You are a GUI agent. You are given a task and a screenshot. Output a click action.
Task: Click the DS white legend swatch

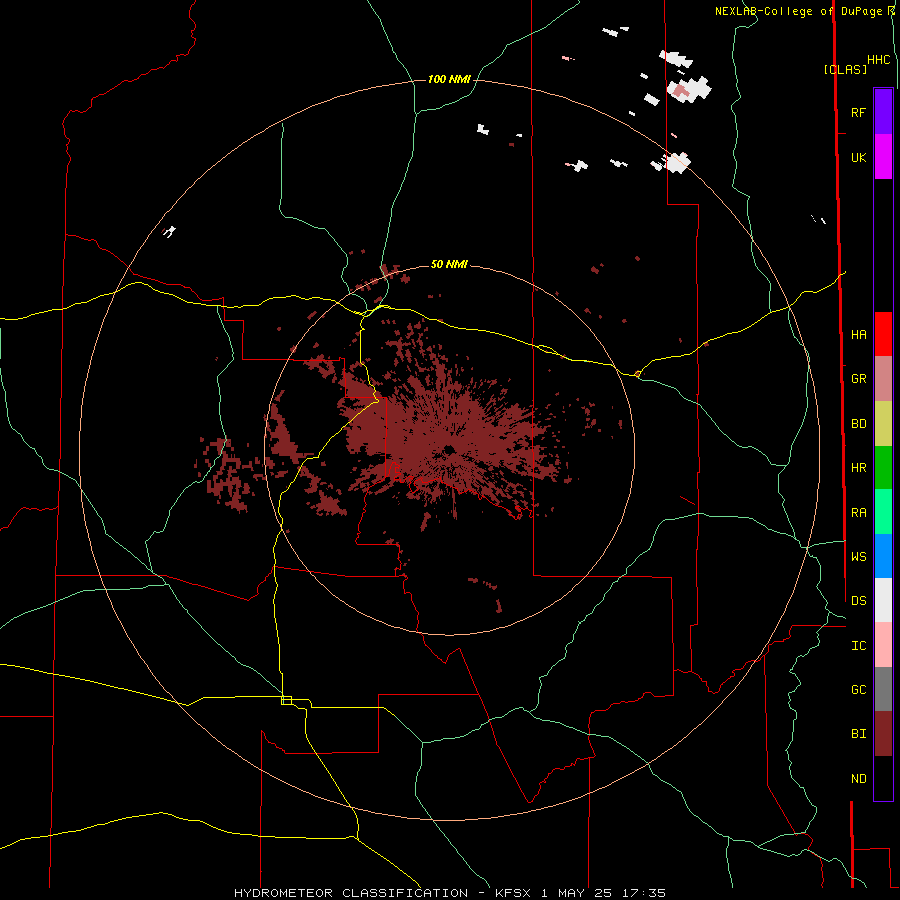pos(883,600)
